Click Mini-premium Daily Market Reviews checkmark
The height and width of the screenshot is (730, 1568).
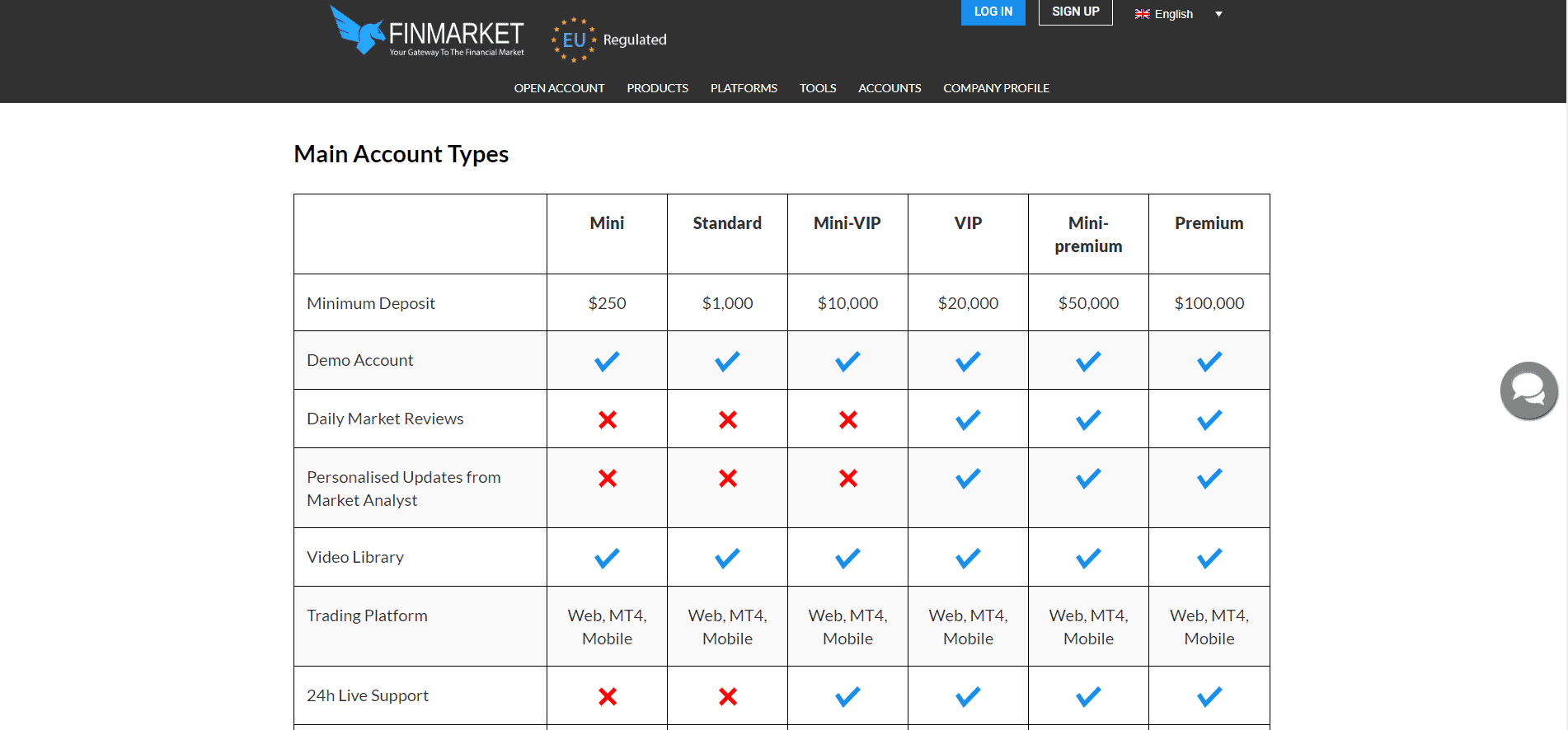tap(1088, 419)
